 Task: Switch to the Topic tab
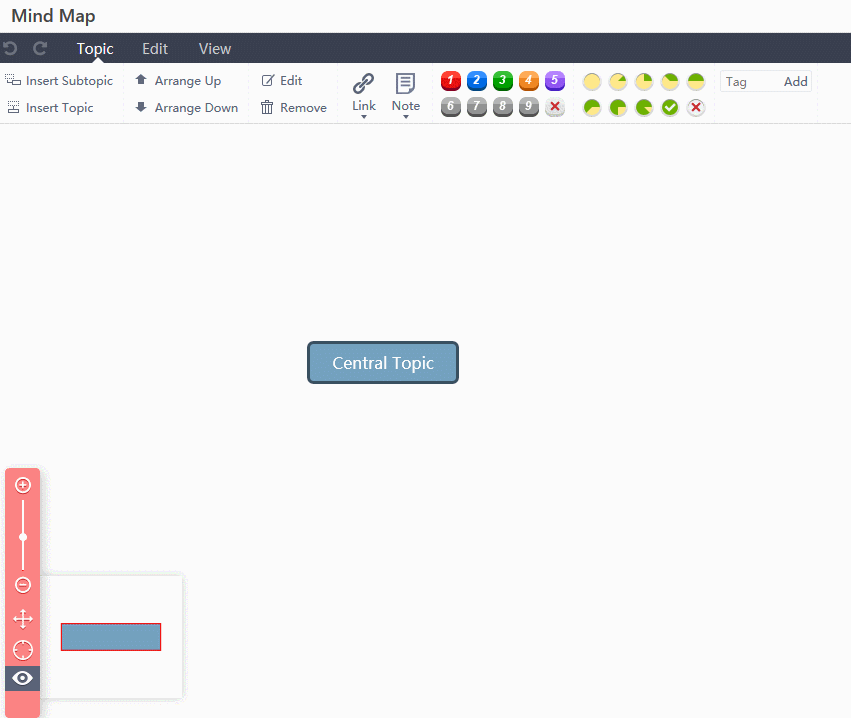(95, 49)
